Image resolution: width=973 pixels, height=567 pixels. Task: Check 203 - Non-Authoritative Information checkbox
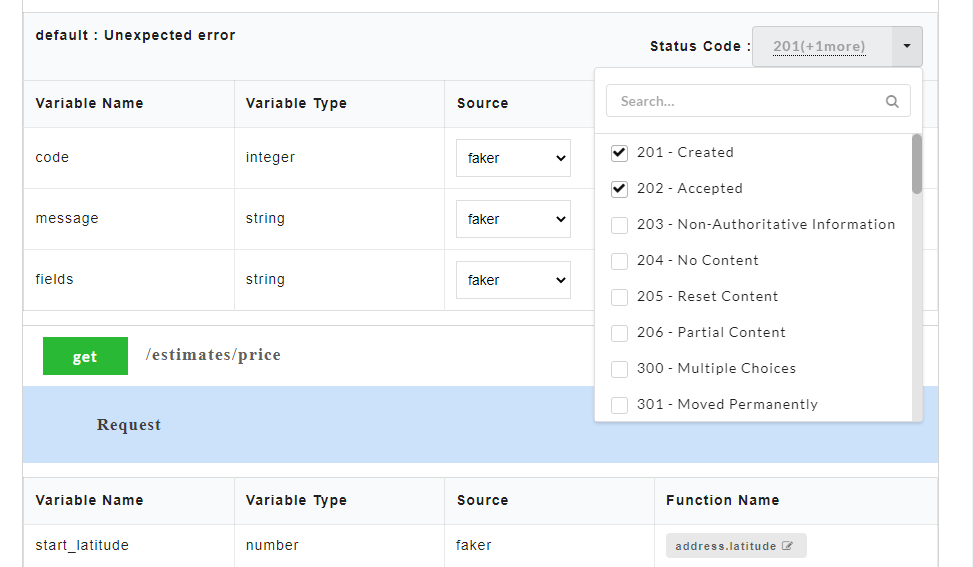point(619,225)
